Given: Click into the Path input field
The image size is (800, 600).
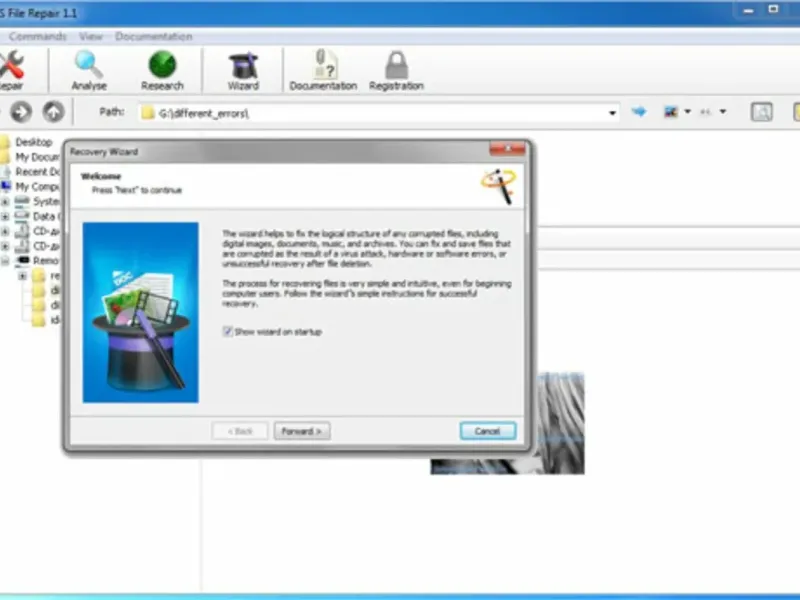Looking at the screenshot, I should point(378,113).
